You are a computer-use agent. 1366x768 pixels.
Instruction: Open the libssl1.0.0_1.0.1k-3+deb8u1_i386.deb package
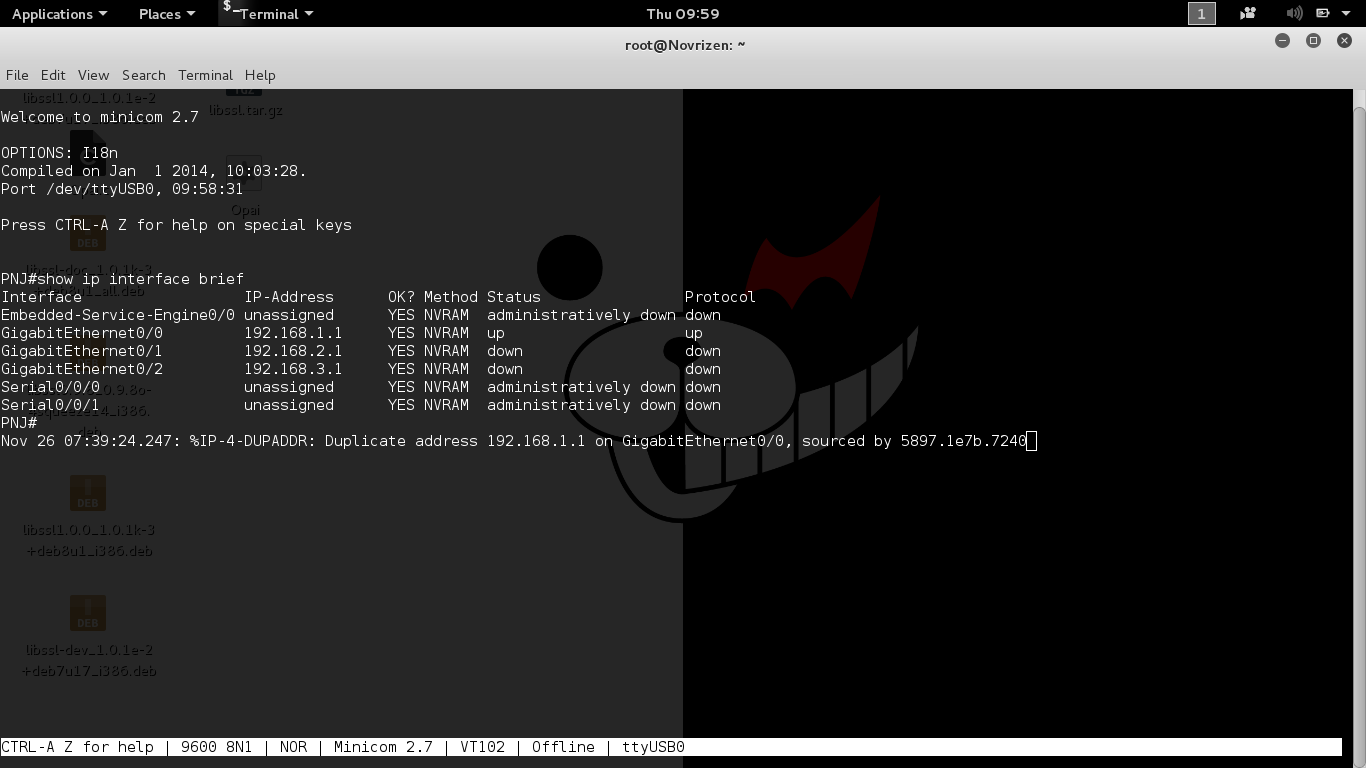[87, 493]
